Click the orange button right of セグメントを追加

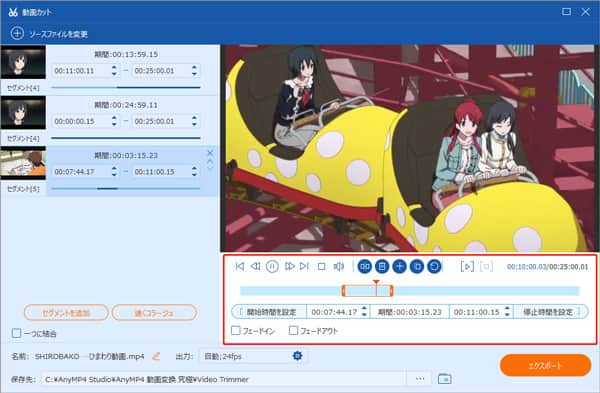[154, 313]
